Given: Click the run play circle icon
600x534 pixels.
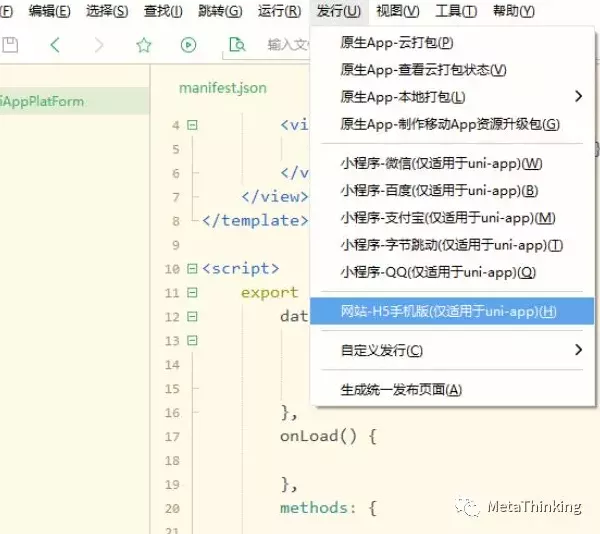Looking at the screenshot, I should pyautogui.click(x=188, y=45).
